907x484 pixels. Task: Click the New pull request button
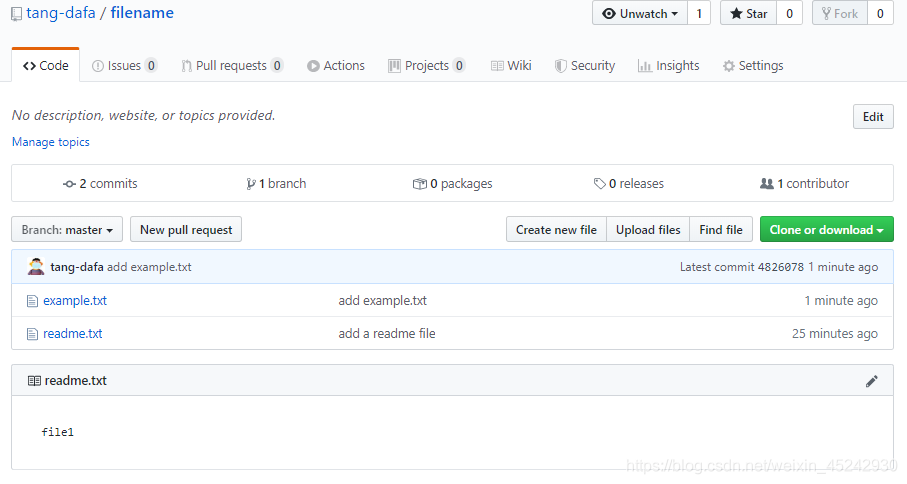[186, 230]
